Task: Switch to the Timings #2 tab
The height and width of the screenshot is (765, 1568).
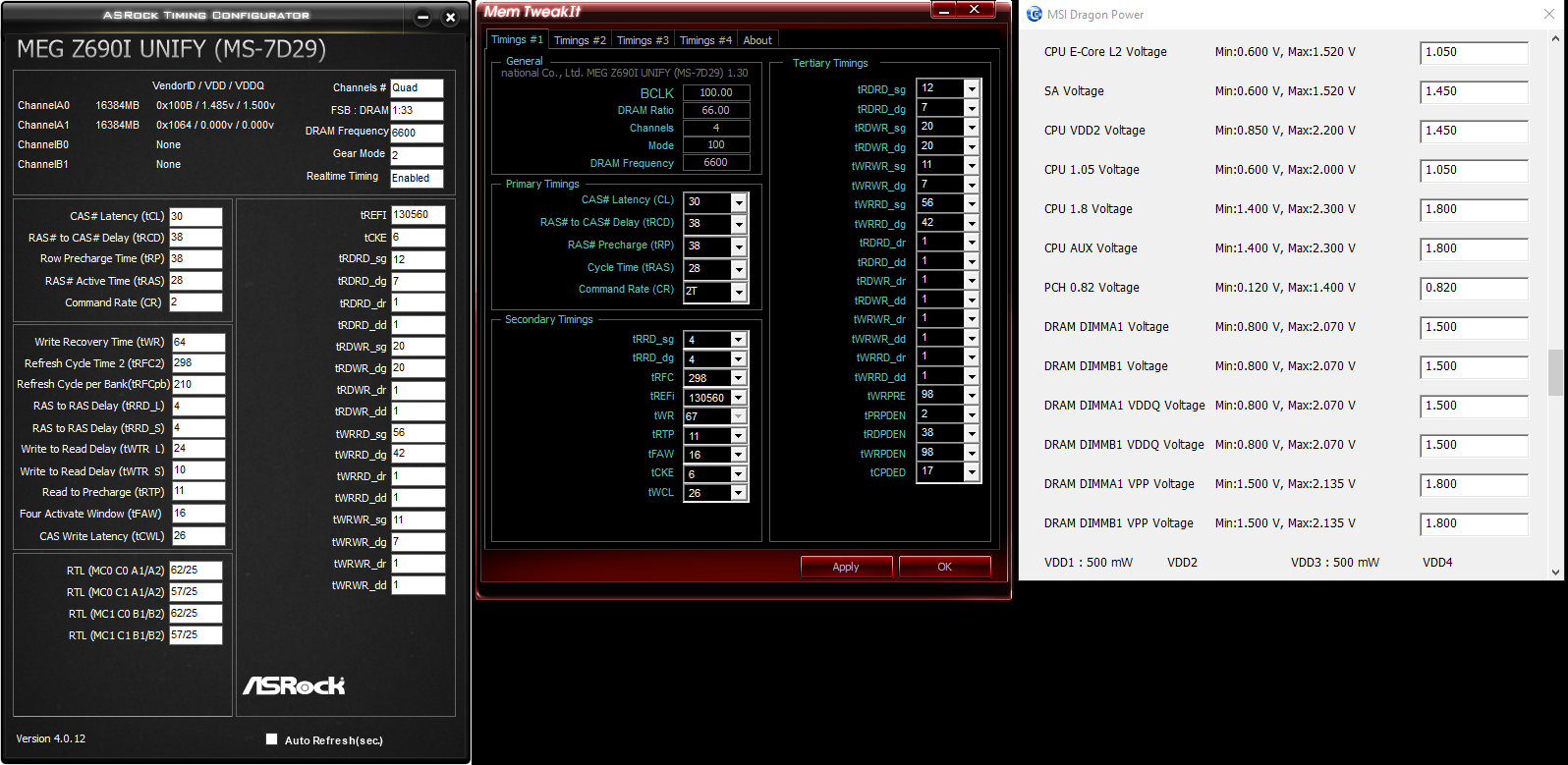Action: click(580, 40)
